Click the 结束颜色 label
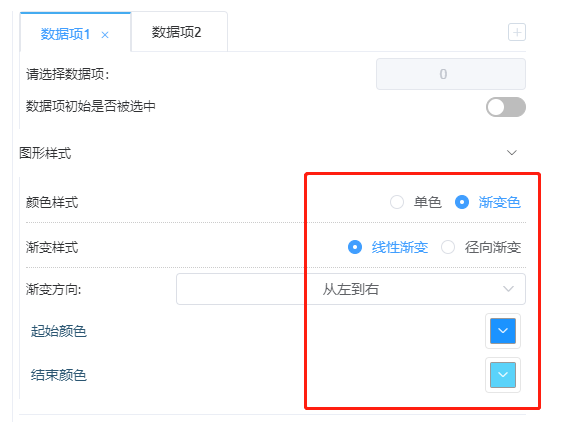 tap(59, 375)
